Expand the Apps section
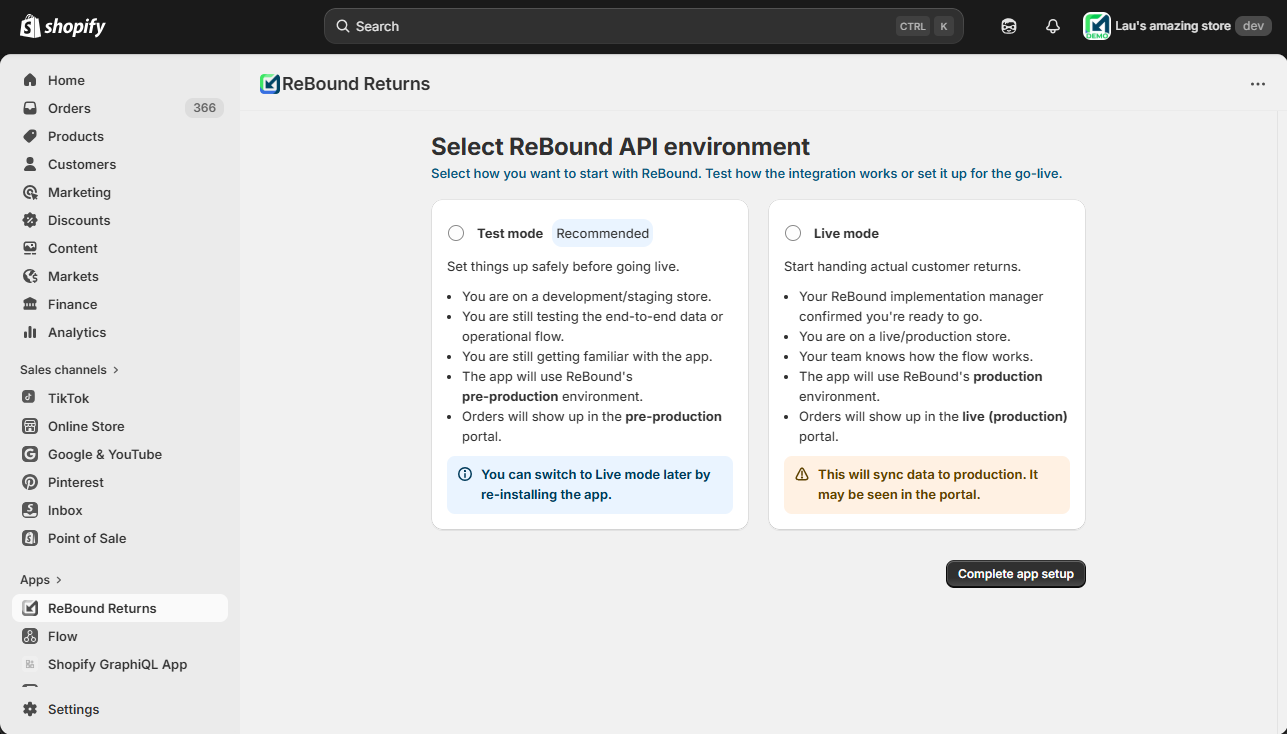Viewport: 1287px width, 734px height. coord(41,580)
